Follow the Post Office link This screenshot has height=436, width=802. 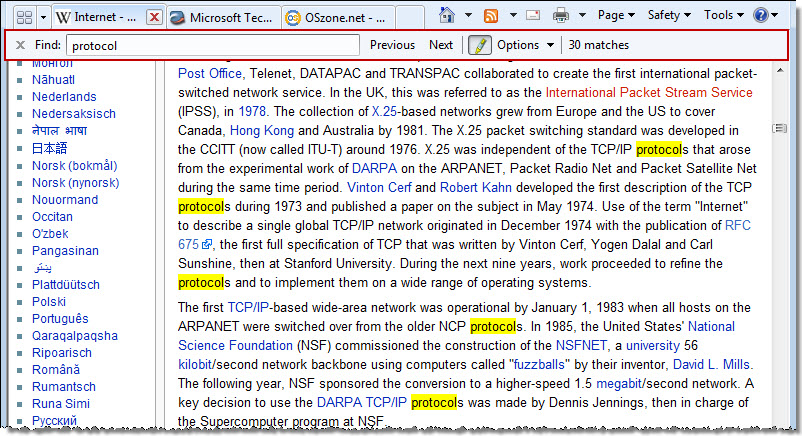coord(210,74)
